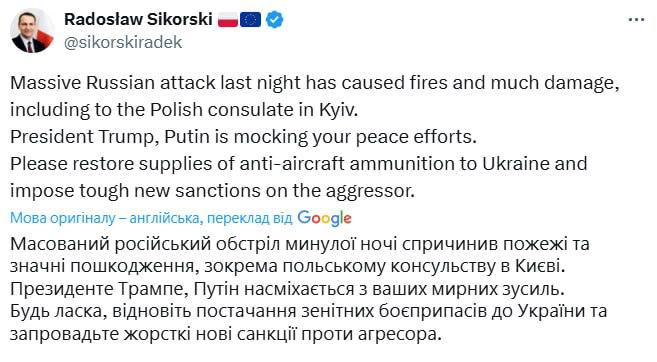Click the EU flag emoji beside the name

[251, 20]
